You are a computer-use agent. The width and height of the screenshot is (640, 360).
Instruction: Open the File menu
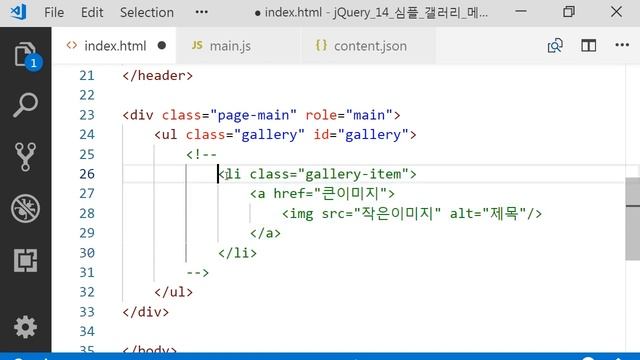[x=54, y=12]
